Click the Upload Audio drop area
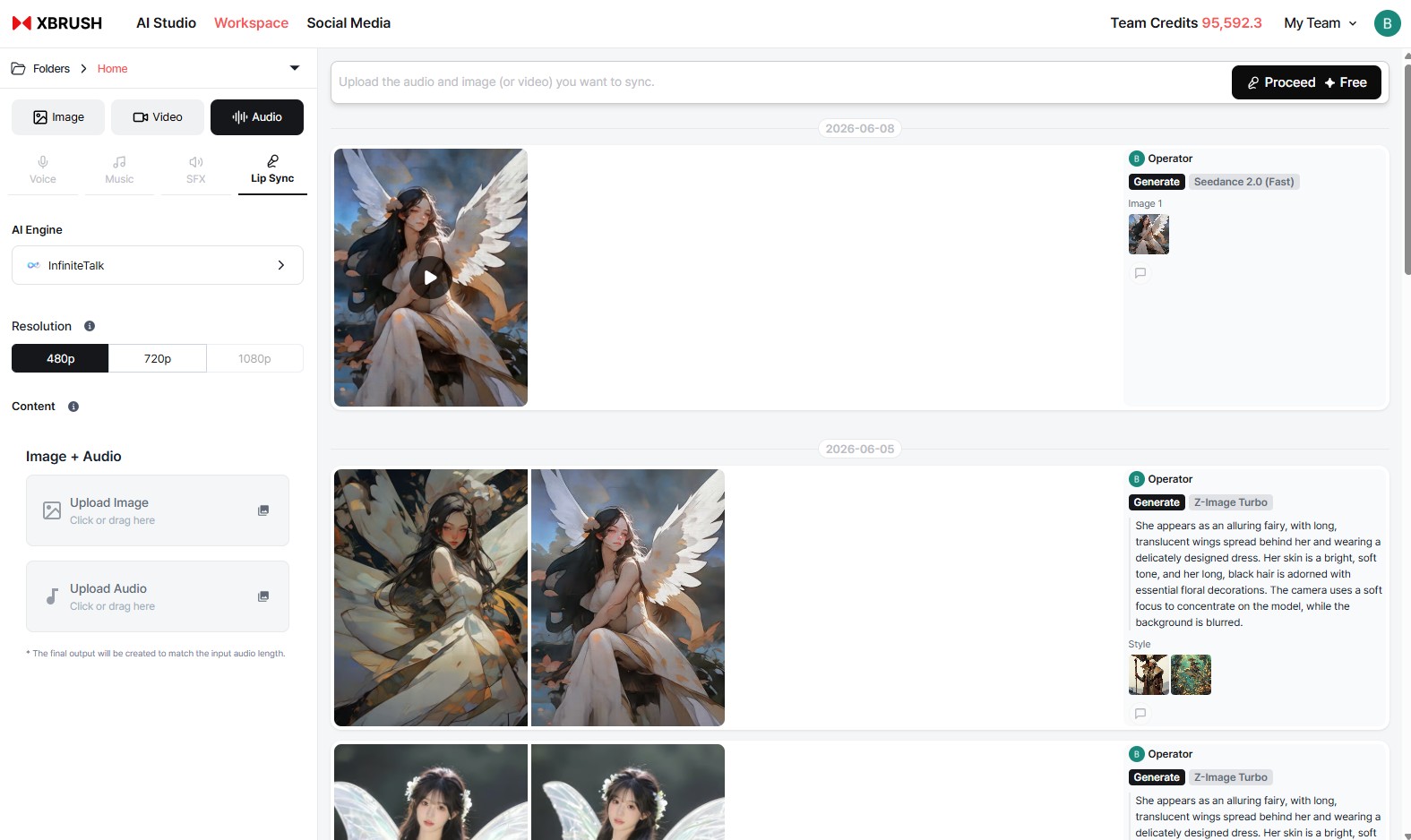This screenshot has width=1411, height=840. coord(158,596)
